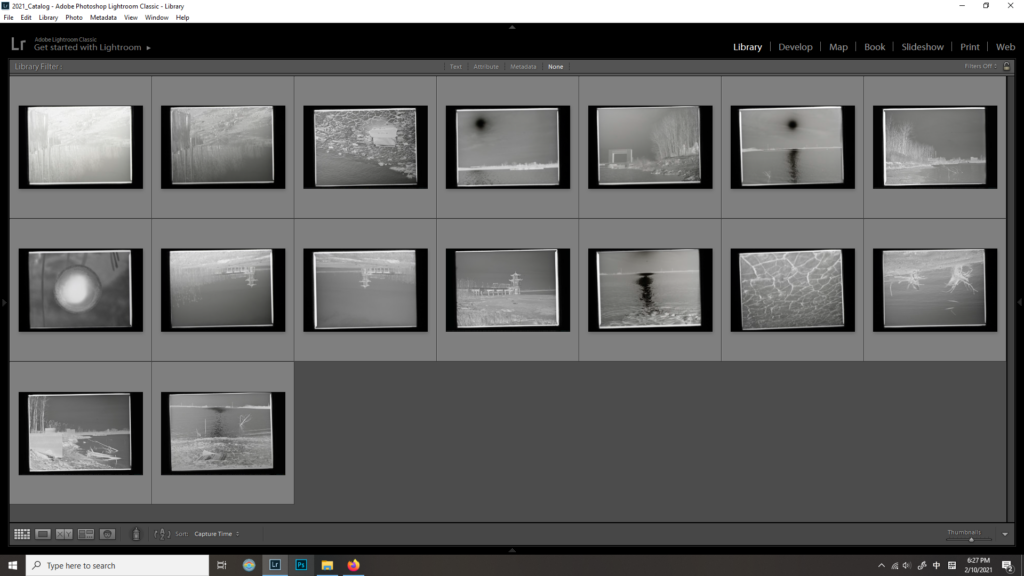1024x576 pixels.
Task: Adjust the Thumbnails size slider
Action: click(x=969, y=539)
